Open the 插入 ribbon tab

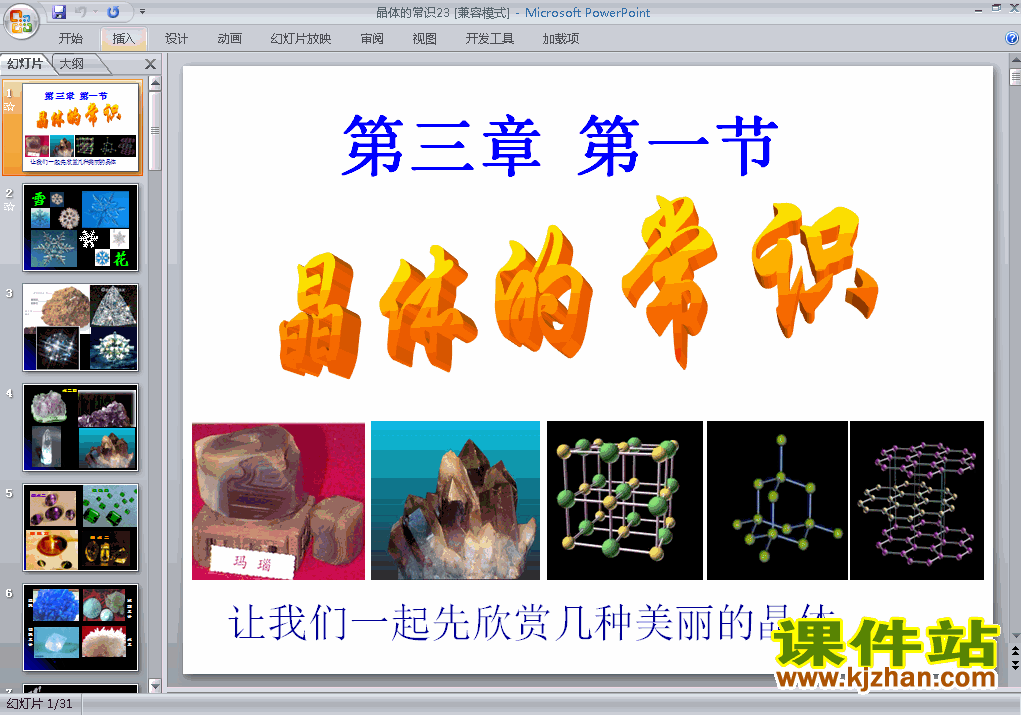tap(123, 38)
